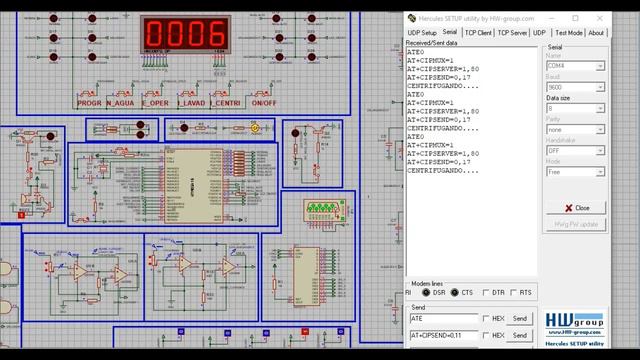Click the CTS modem line indicator
The width and height of the screenshot is (640, 360).
(454, 293)
